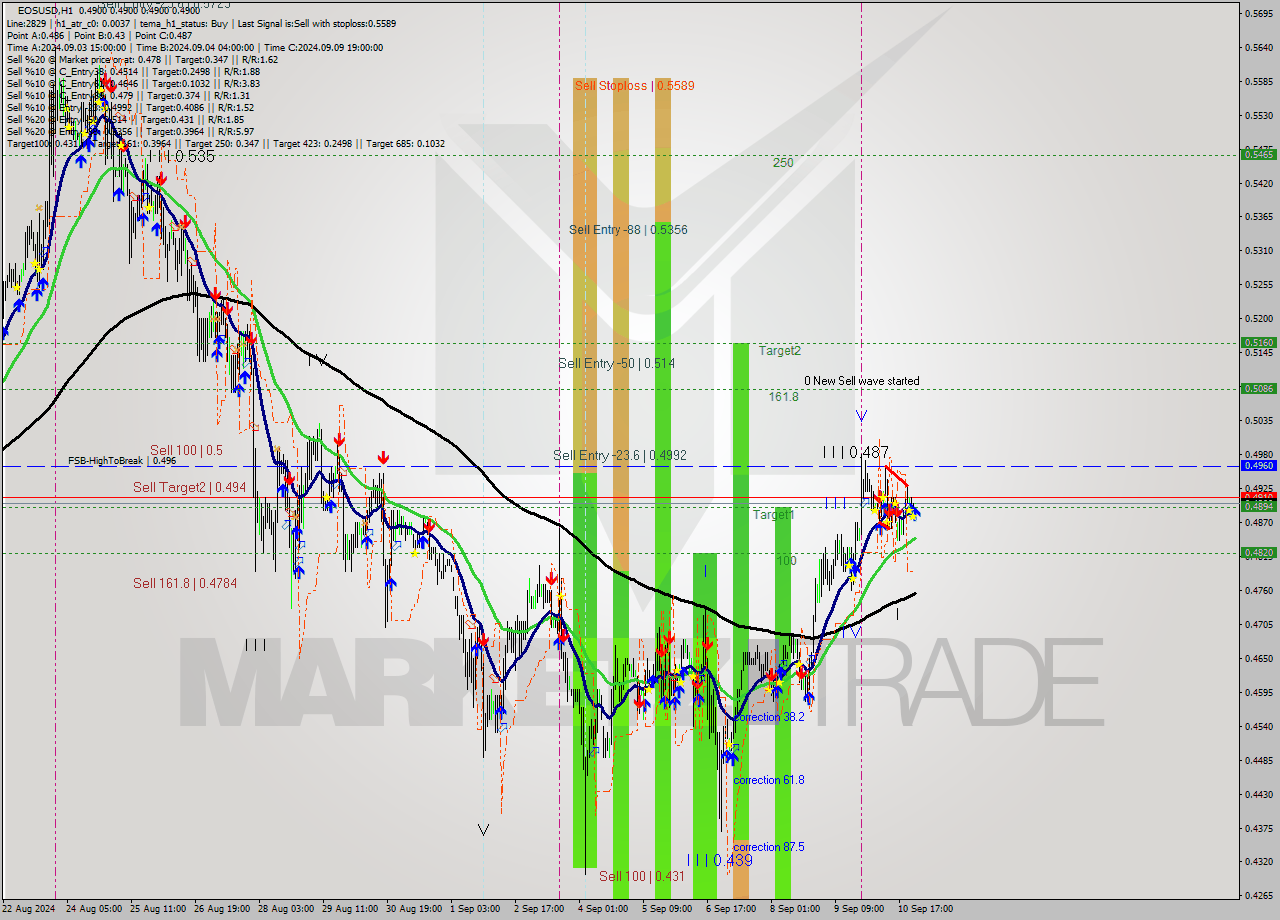Click the "6 Sep 17:00" time axis label

731,909
